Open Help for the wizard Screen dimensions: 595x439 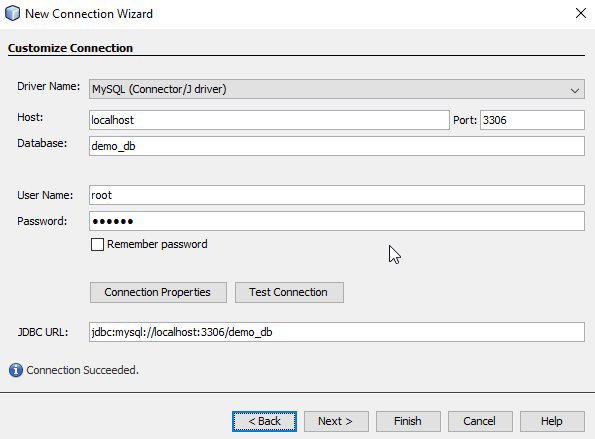click(552, 421)
